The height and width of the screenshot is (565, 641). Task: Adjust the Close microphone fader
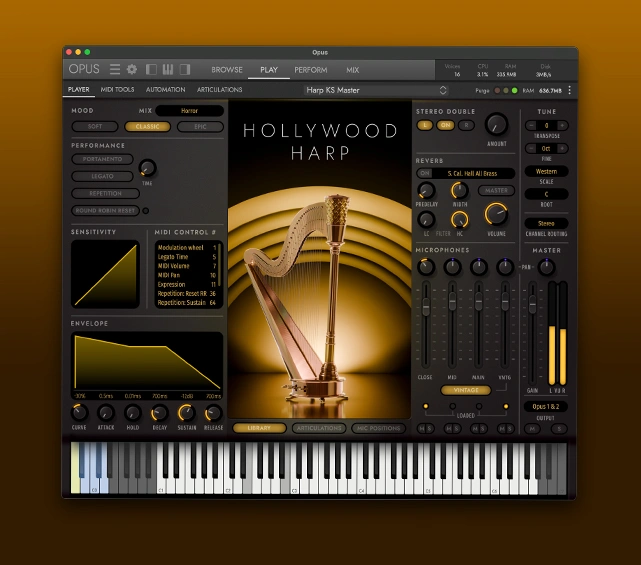pyautogui.click(x=426, y=307)
